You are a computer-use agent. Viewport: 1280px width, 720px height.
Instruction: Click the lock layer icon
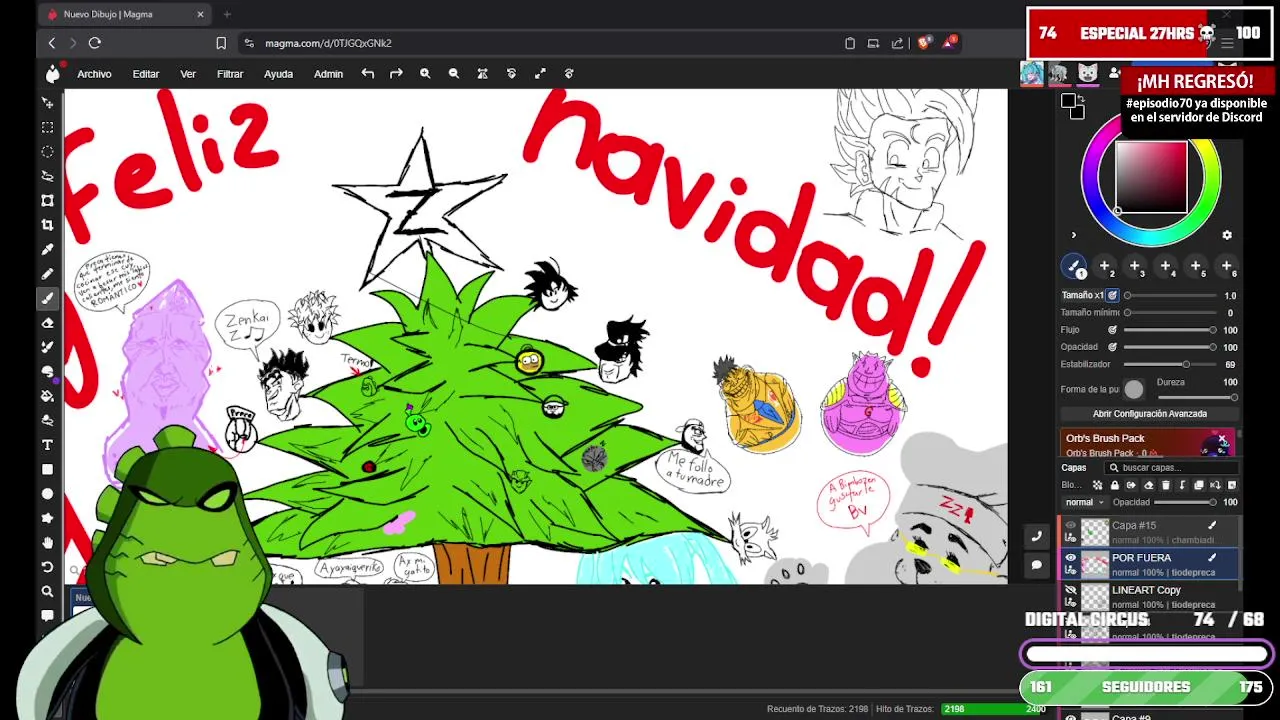[1115, 485]
